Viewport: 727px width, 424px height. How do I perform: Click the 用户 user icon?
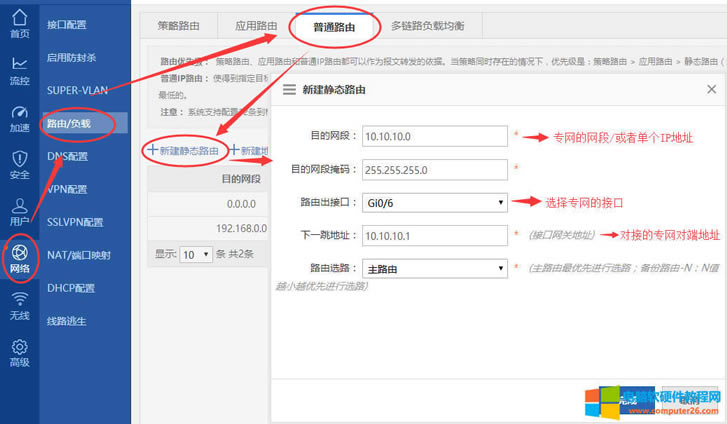click(19, 211)
